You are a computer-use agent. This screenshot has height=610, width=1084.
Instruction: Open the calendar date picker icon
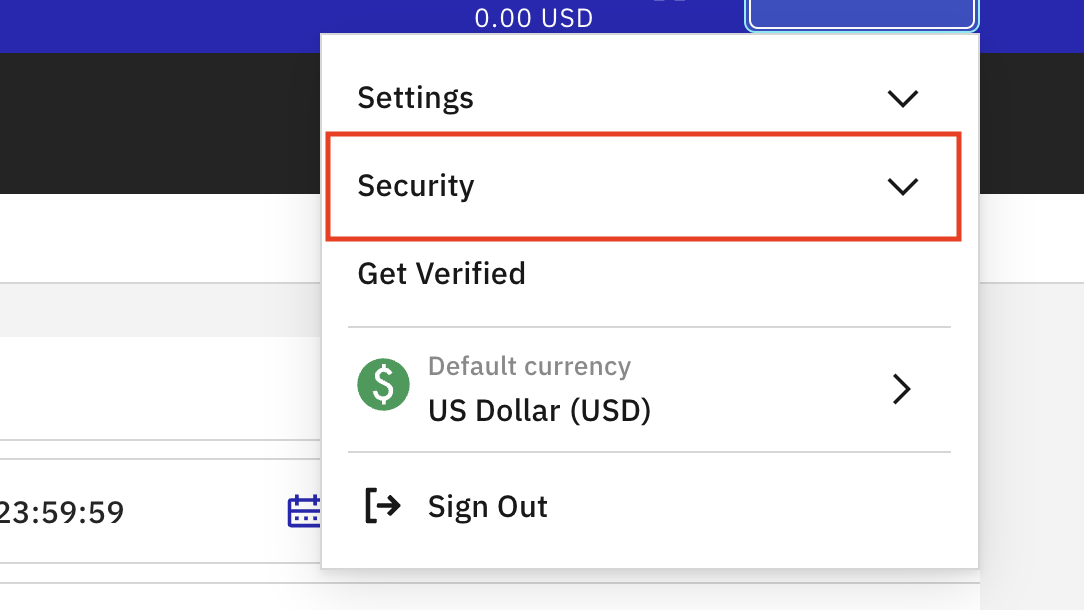[303, 511]
